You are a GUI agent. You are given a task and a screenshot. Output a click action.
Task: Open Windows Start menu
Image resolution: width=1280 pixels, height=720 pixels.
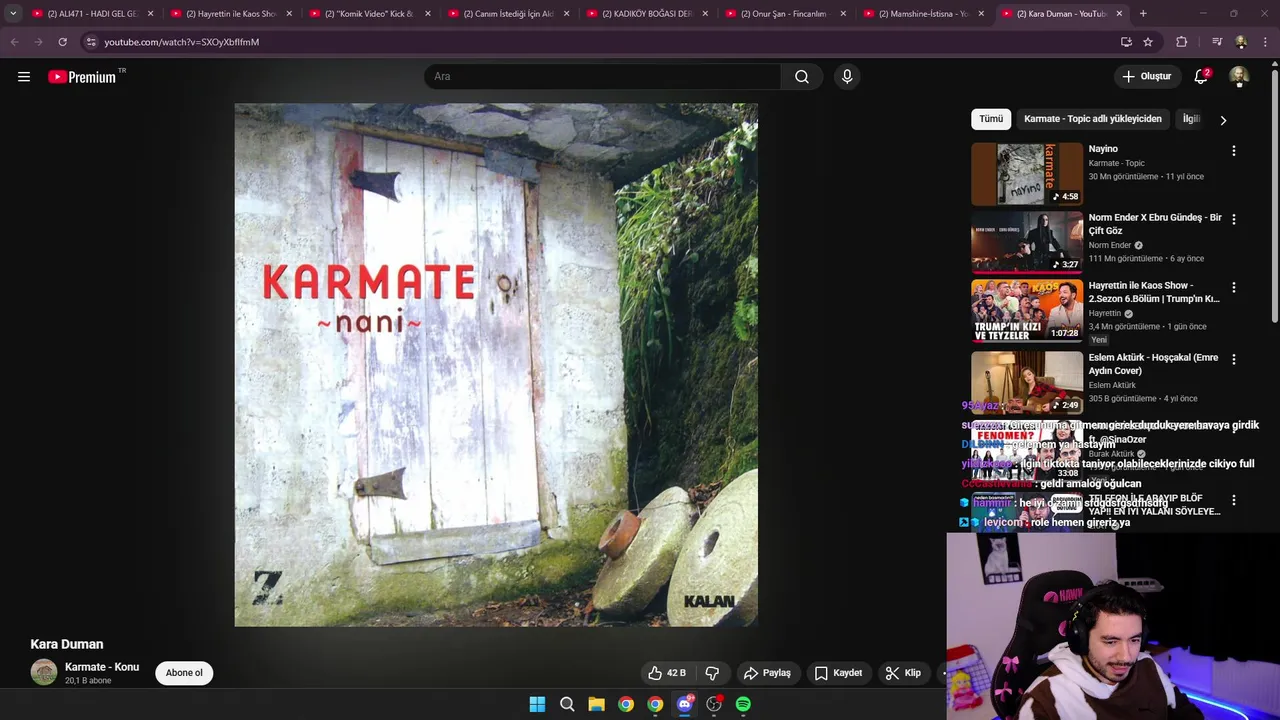537,704
